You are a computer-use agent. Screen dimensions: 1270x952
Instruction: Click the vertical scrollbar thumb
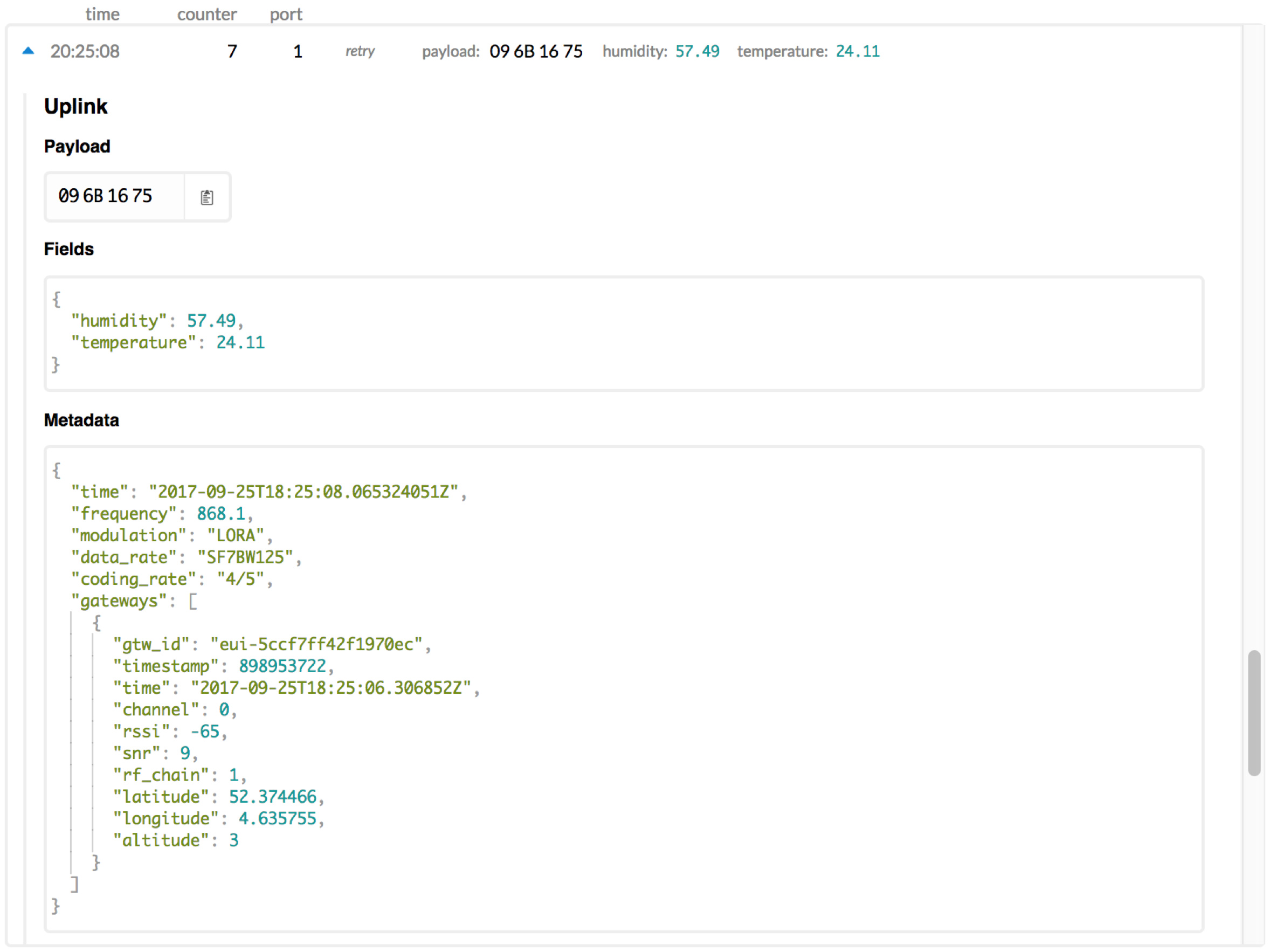click(x=1254, y=713)
